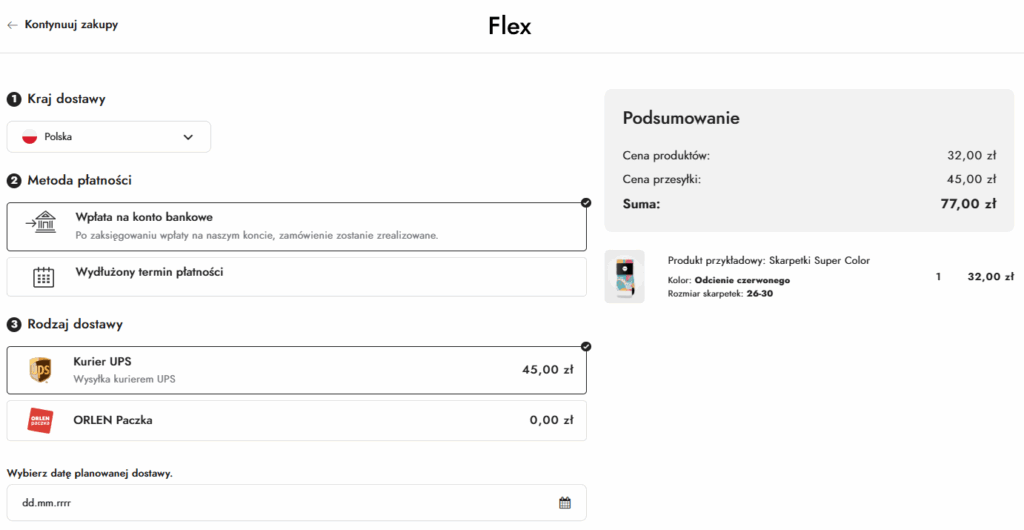Focus the planned delivery date field
This screenshot has height=530, width=1024.
pos(280,503)
